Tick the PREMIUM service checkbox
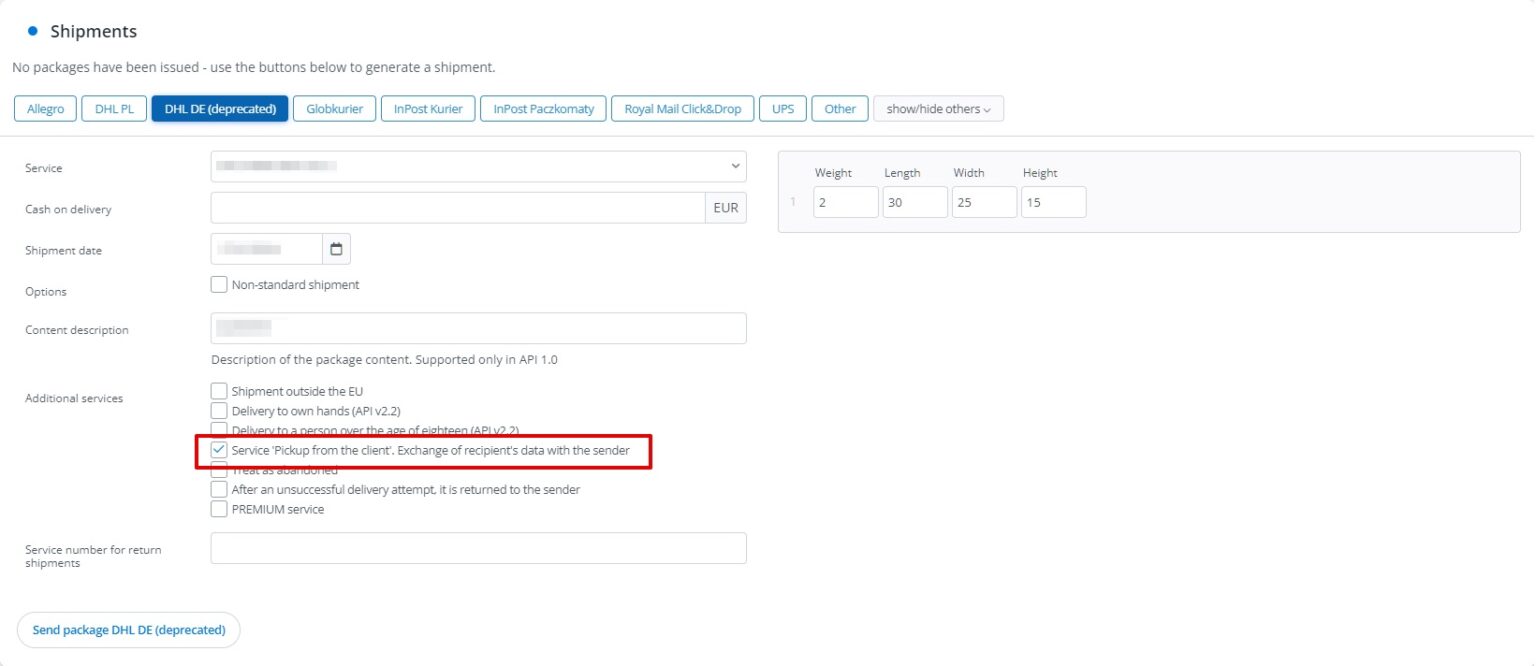This screenshot has width=1536, height=666. pyautogui.click(x=219, y=509)
